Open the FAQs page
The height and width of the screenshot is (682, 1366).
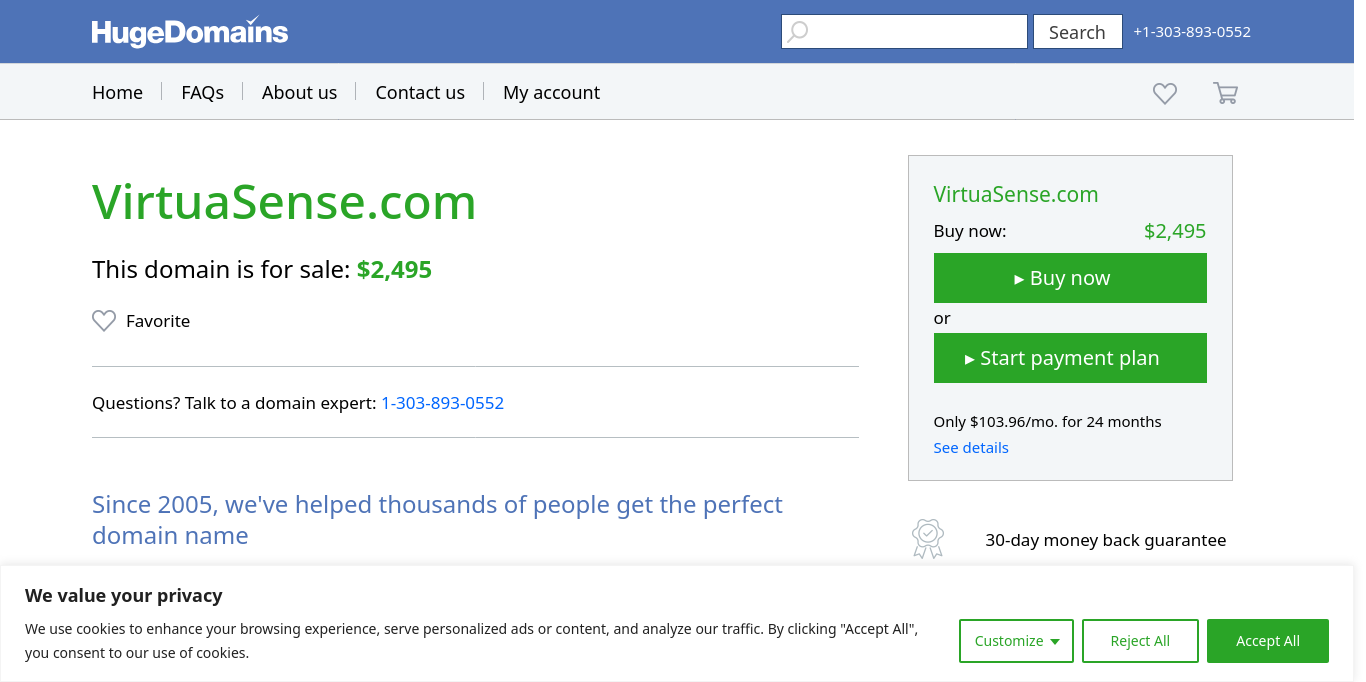[202, 92]
